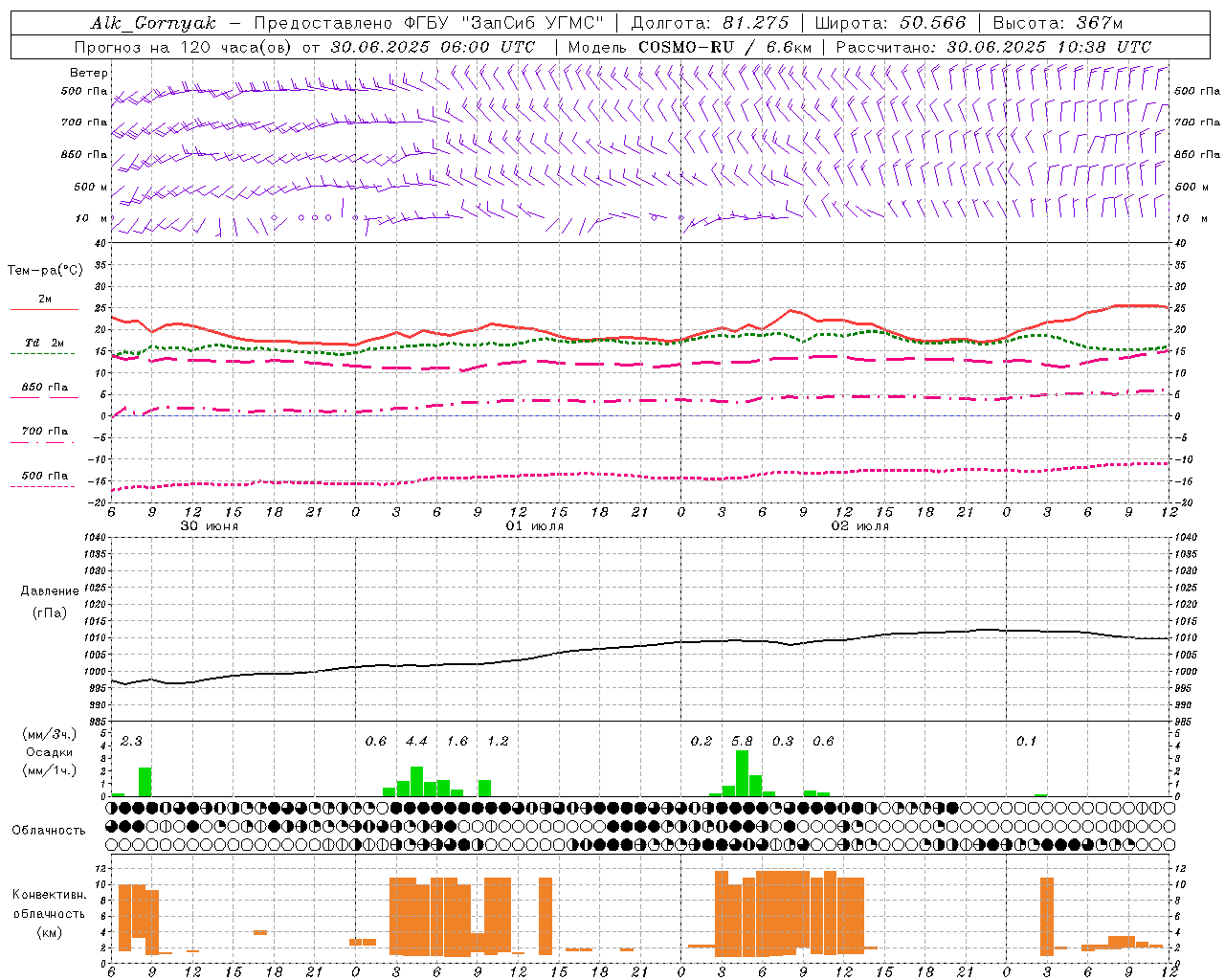Click the Конвективн. облачность label
Screen dimensions: 1225x980
pos(49,904)
